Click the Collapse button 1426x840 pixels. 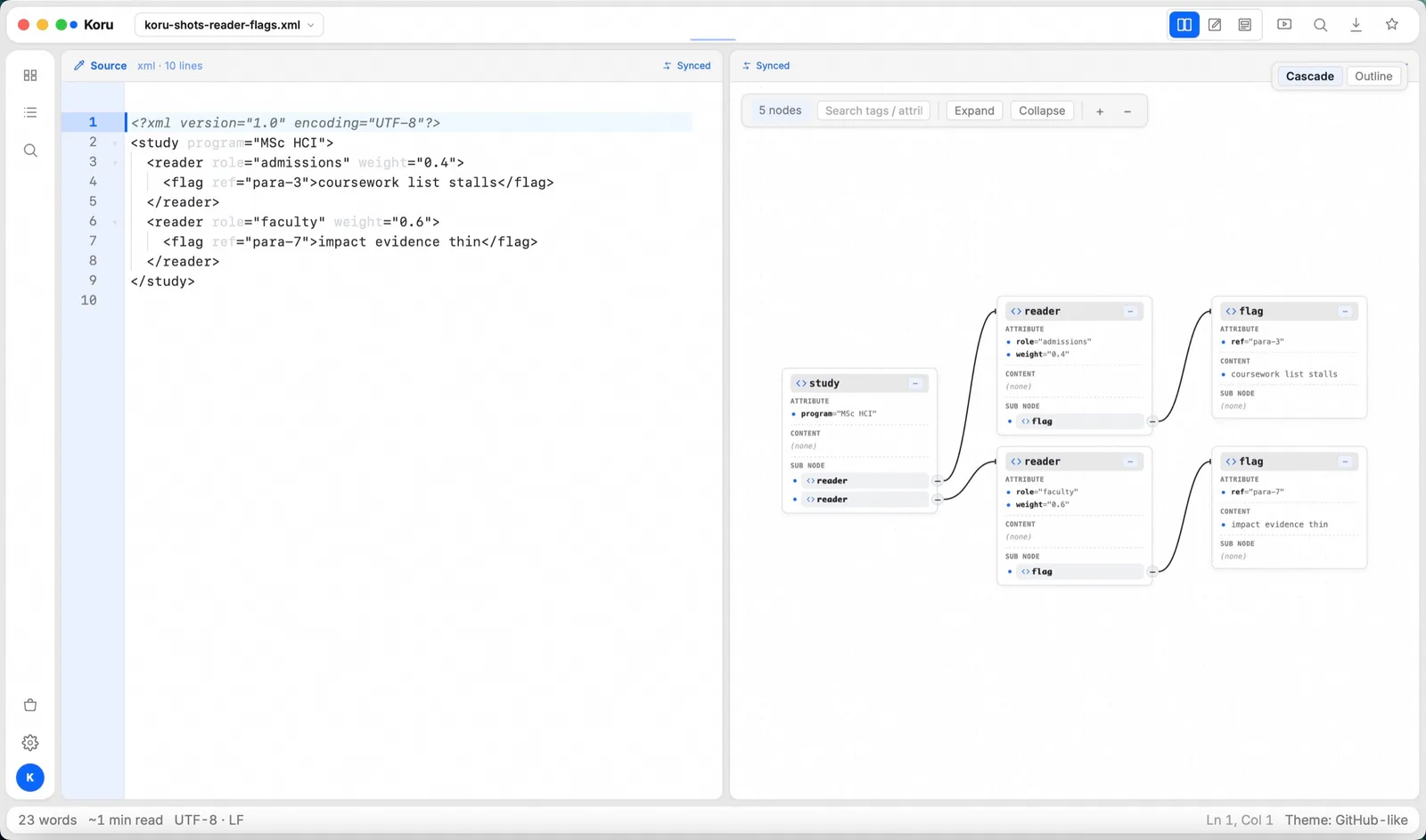[x=1042, y=111]
